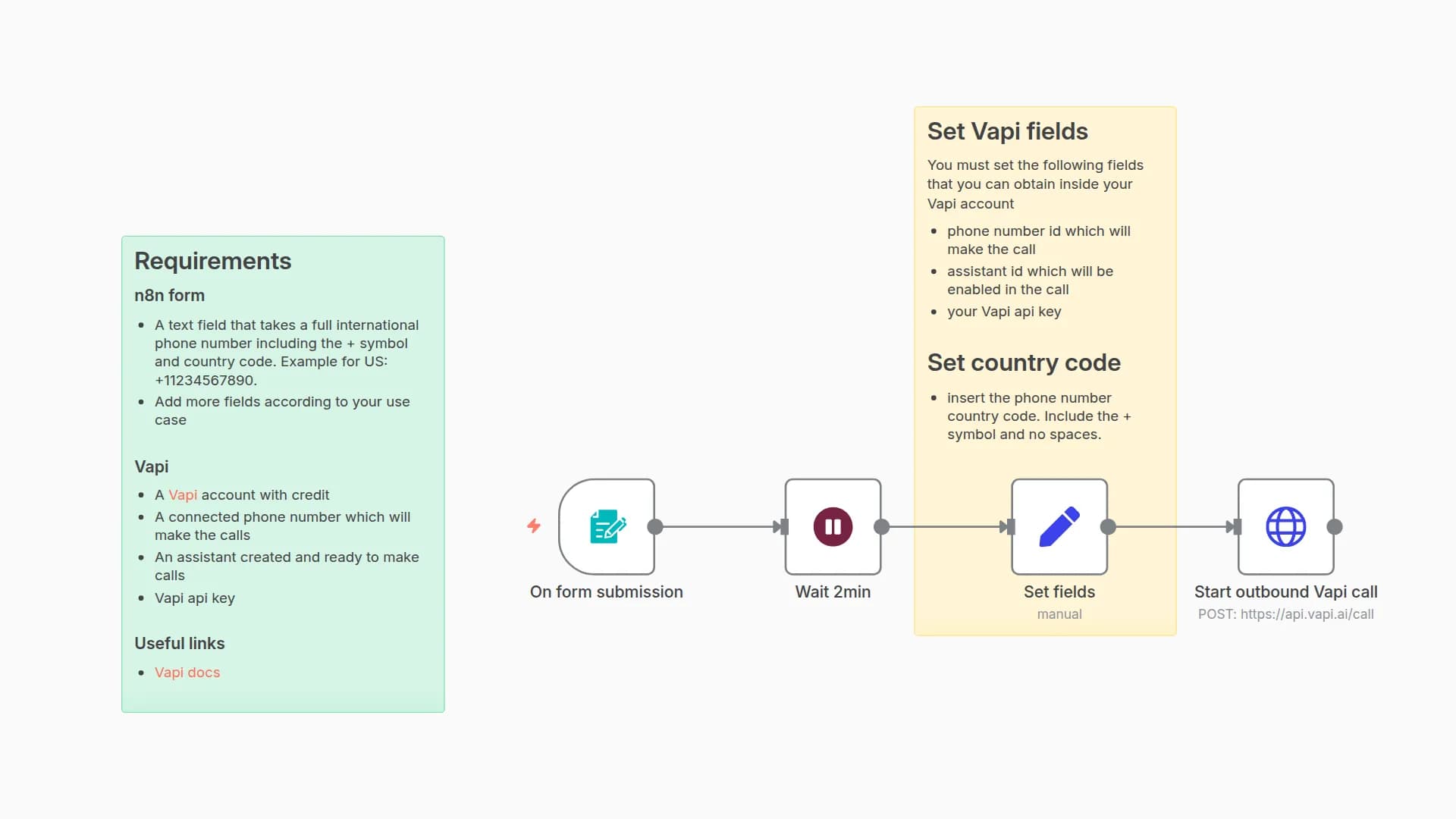The width and height of the screenshot is (1456, 819).
Task: Click the connection line between form and Wait nodes
Action: tap(717, 526)
